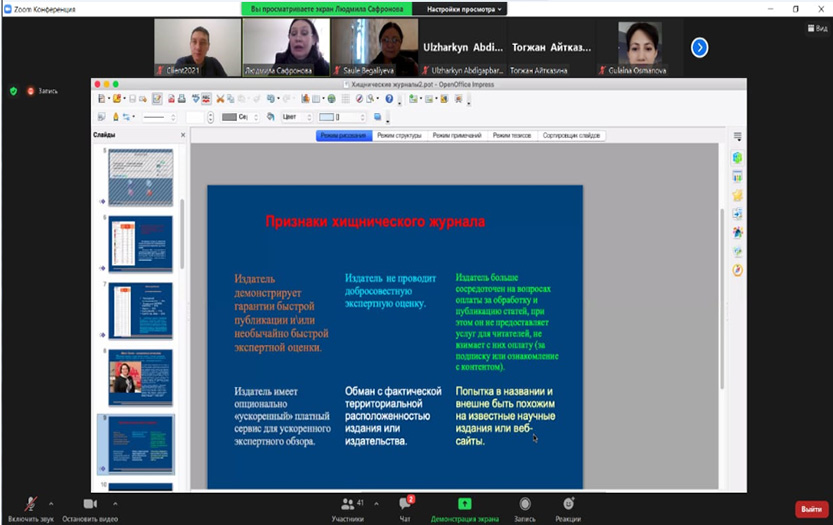
Task: Click the OpenOffice help question mark icon
Action: click(389, 99)
